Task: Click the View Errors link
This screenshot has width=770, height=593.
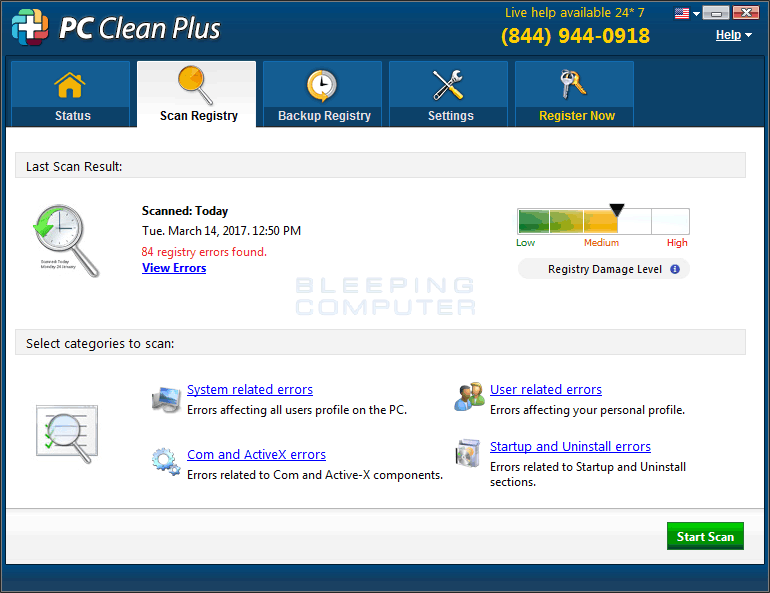Action: point(174,268)
